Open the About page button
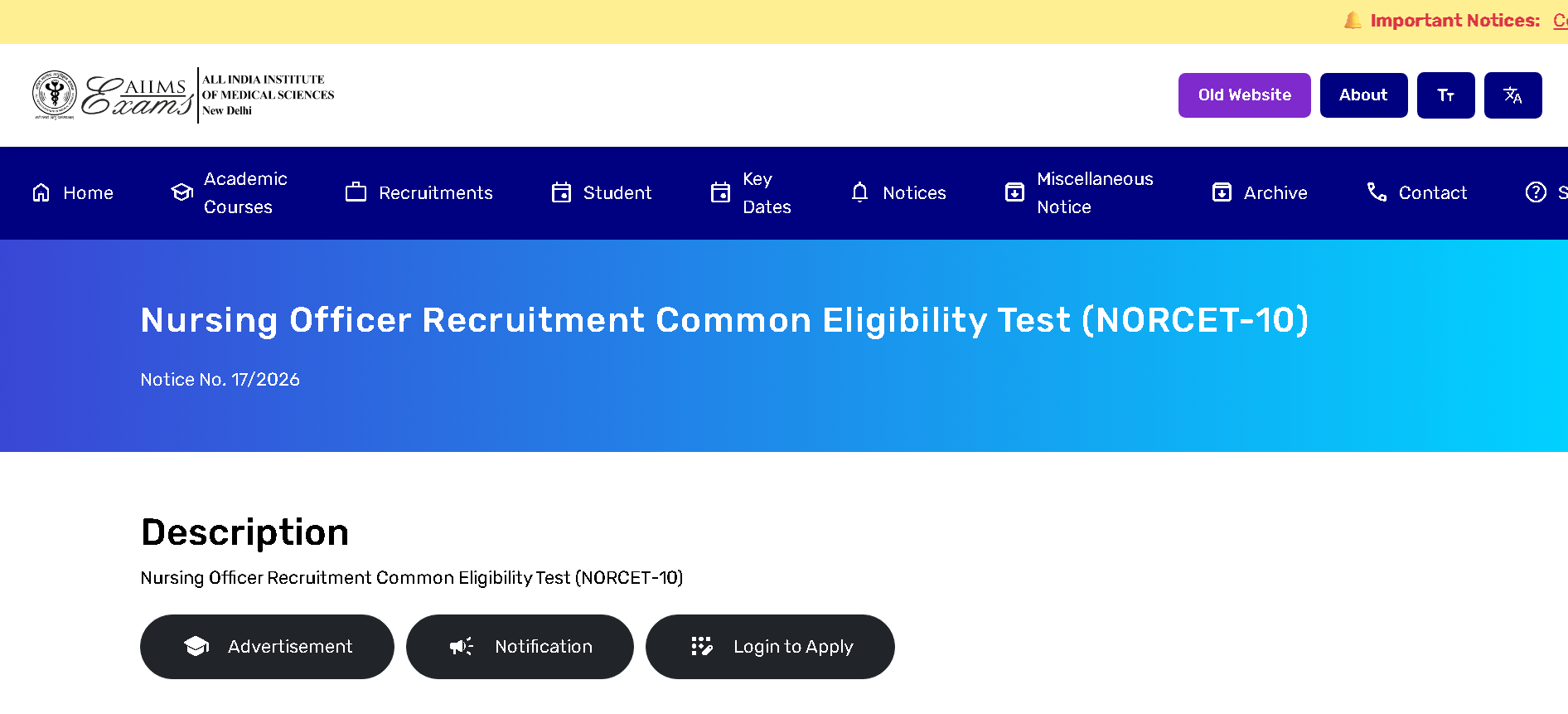Screen dimensions: 1568x714 click(1363, 95)
